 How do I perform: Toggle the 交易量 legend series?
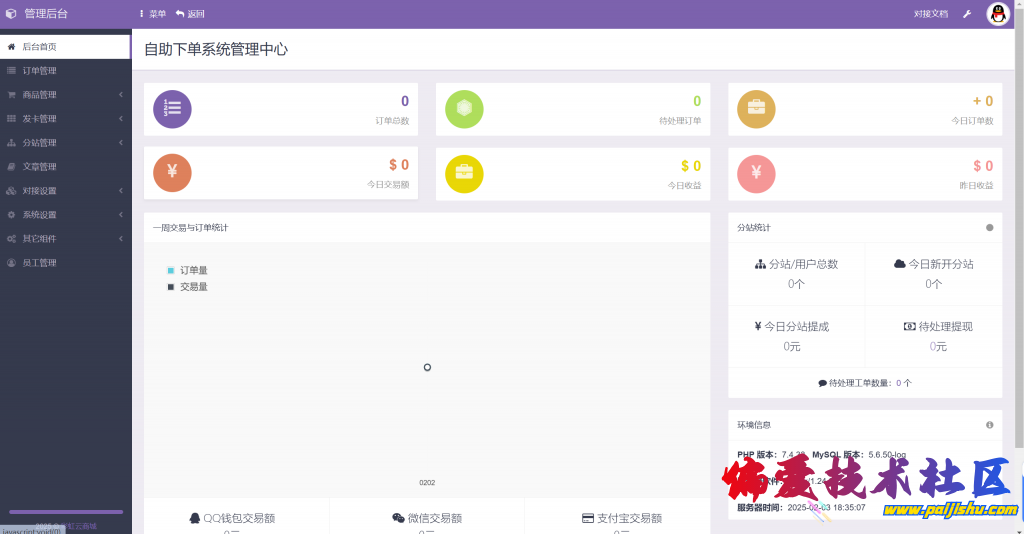(x=188, y=287)
